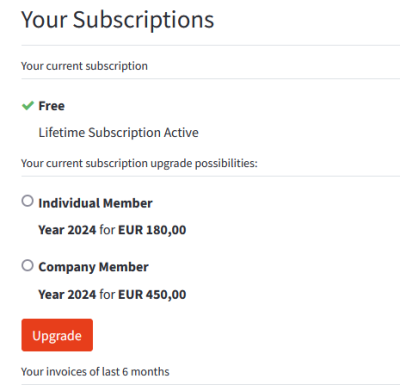Click the EUR 180,00 price

click(152, 230)
